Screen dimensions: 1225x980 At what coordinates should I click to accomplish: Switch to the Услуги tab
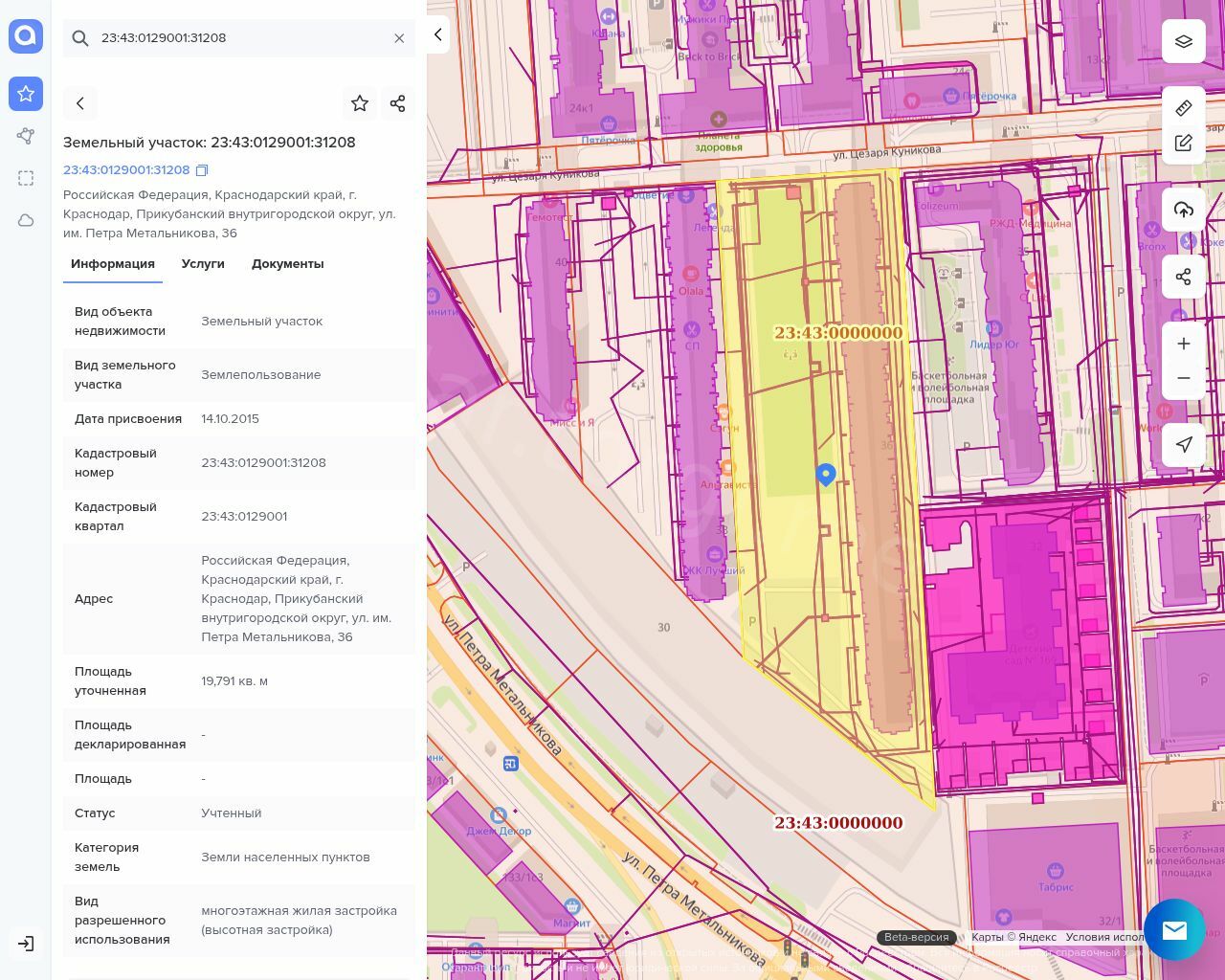point(203,264)
